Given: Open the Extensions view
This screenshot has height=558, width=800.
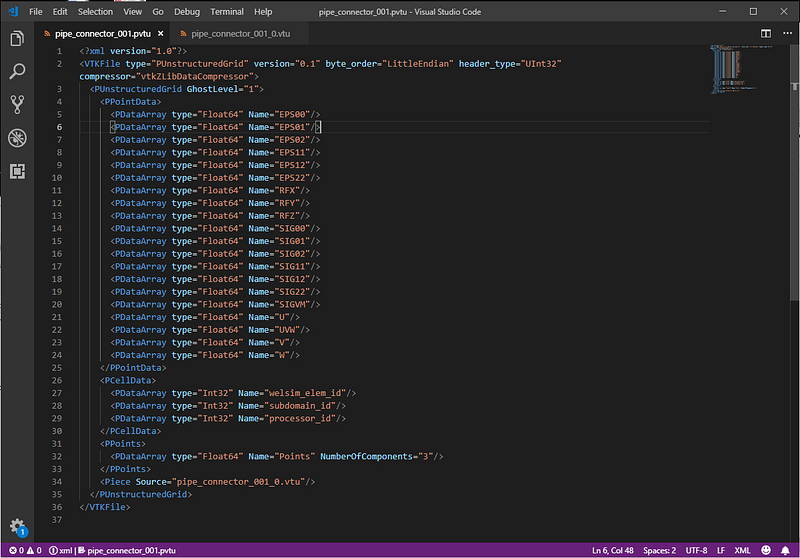Looking at the screenshot, I should click(16, 170).
